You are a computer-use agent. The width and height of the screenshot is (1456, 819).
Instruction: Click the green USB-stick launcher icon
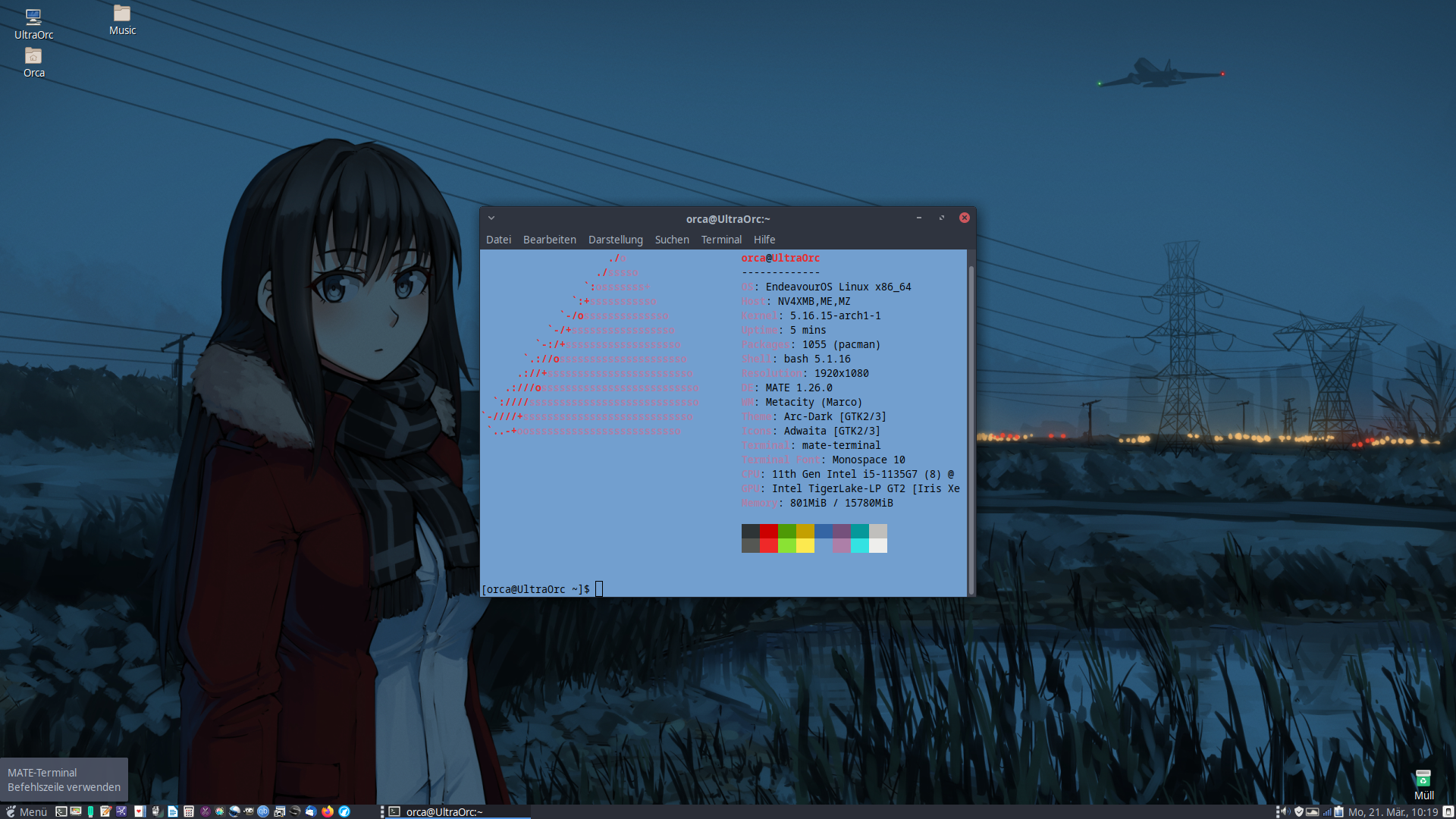90,811
